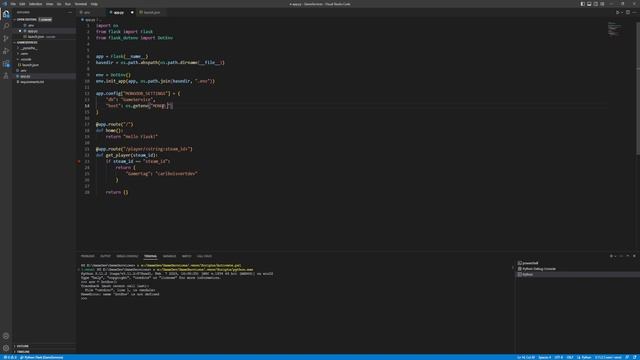This screenshot has width=640, height=360.
Task: Select the Terminal panel tab
Action: point(150,256)
